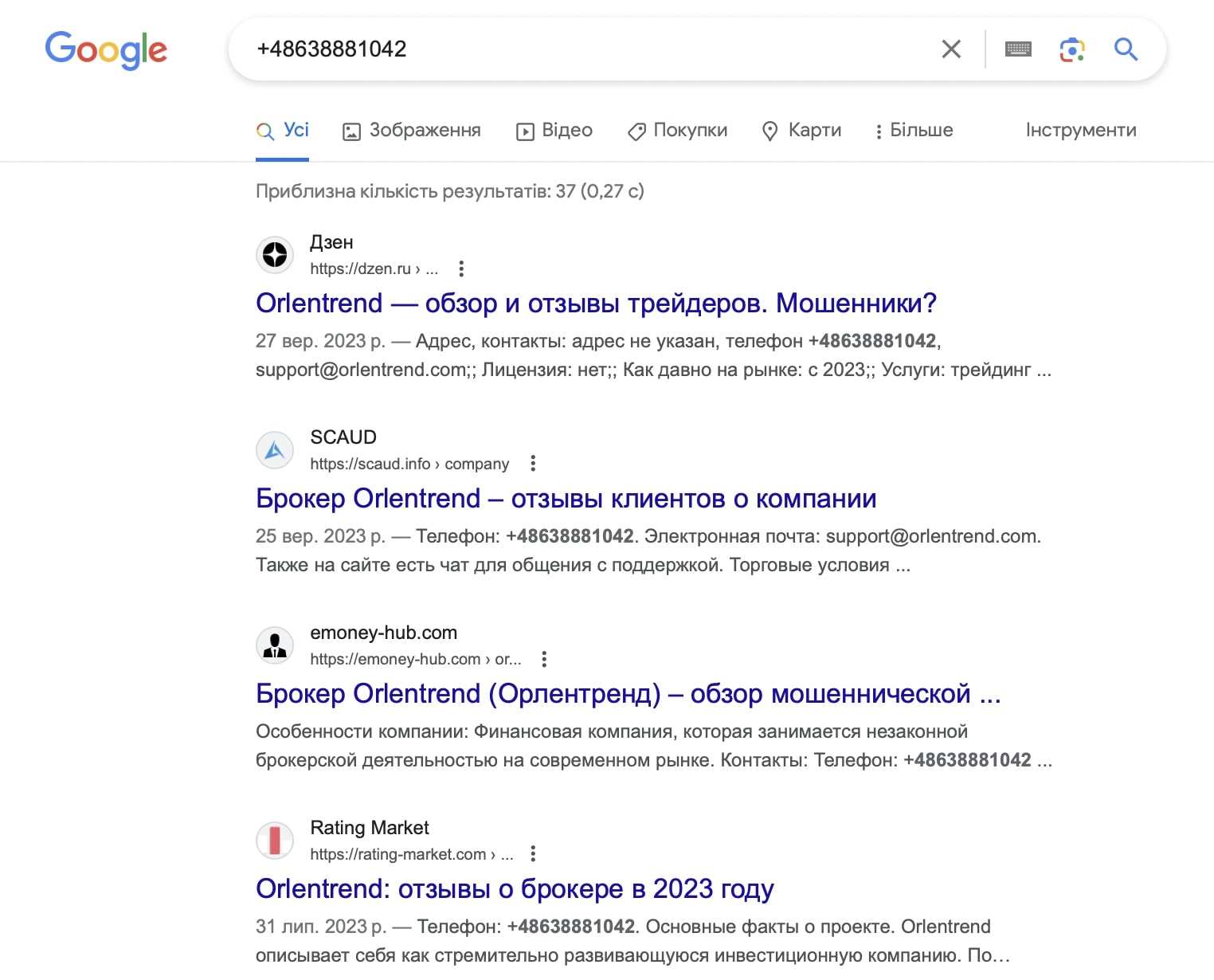Open the Покупки tab
Viewport: 1214px width, 980px height.
pos(678,130)
